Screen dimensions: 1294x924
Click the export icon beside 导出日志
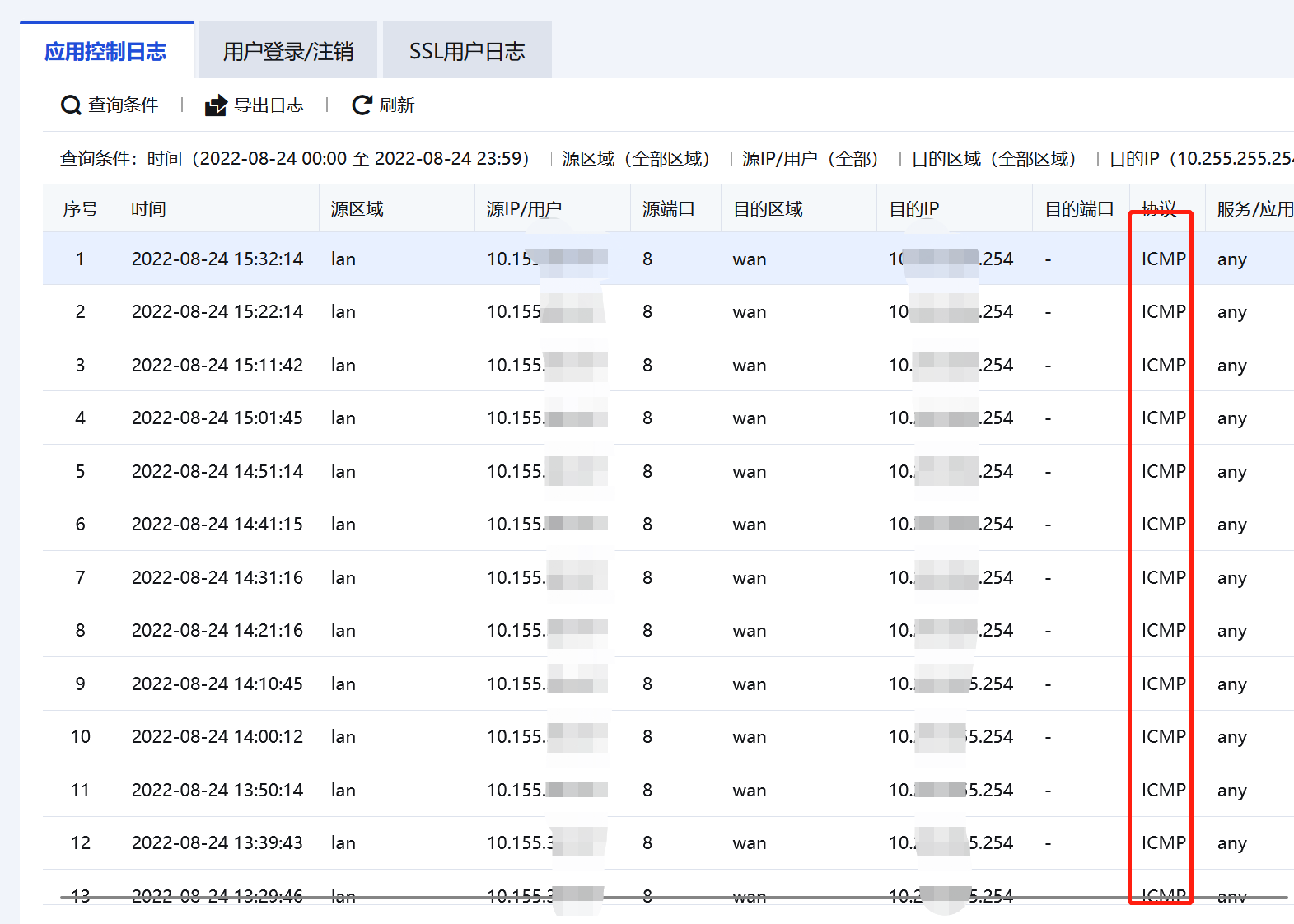pyautogui.click(x=216, y=105)
